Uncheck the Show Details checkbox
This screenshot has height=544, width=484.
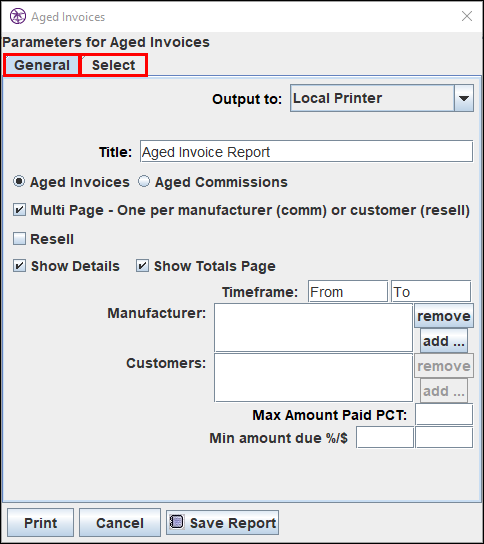(19, 266)
